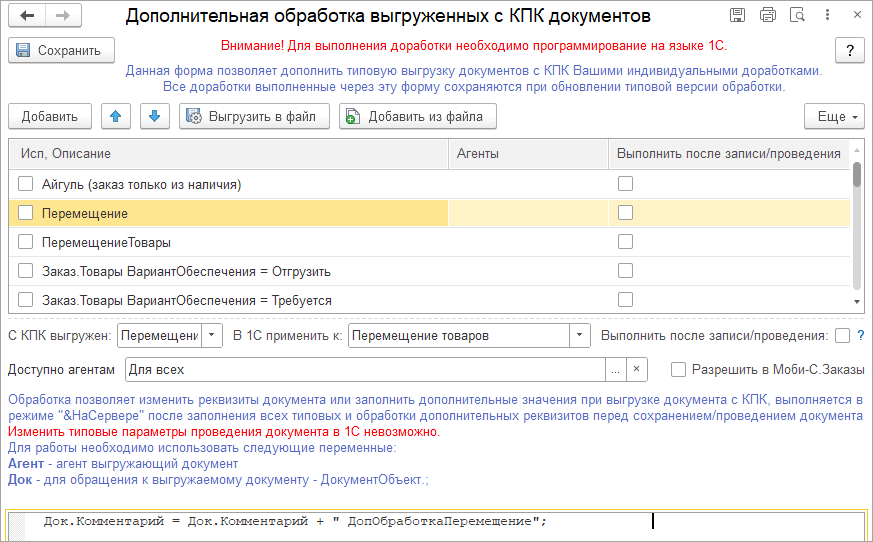The height and width of the screenshot is (542, 873).
Task: Click the blue question mark hint icon
Action: (860, 336)
